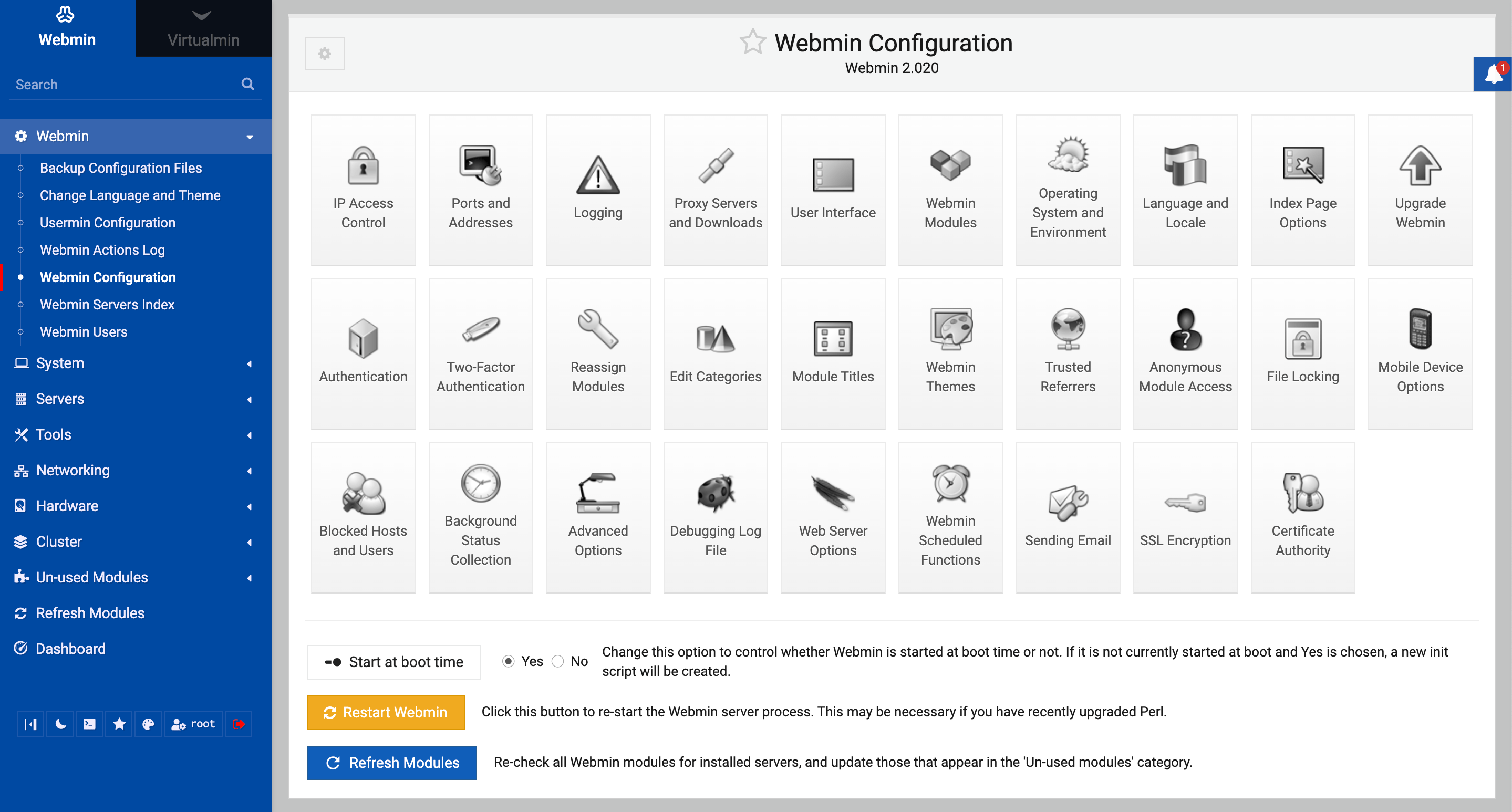Viewport: 1512px width, 812px height.
Task: Click the notification bell icon
Action: pyautogui.click(x=1493, y=75)
